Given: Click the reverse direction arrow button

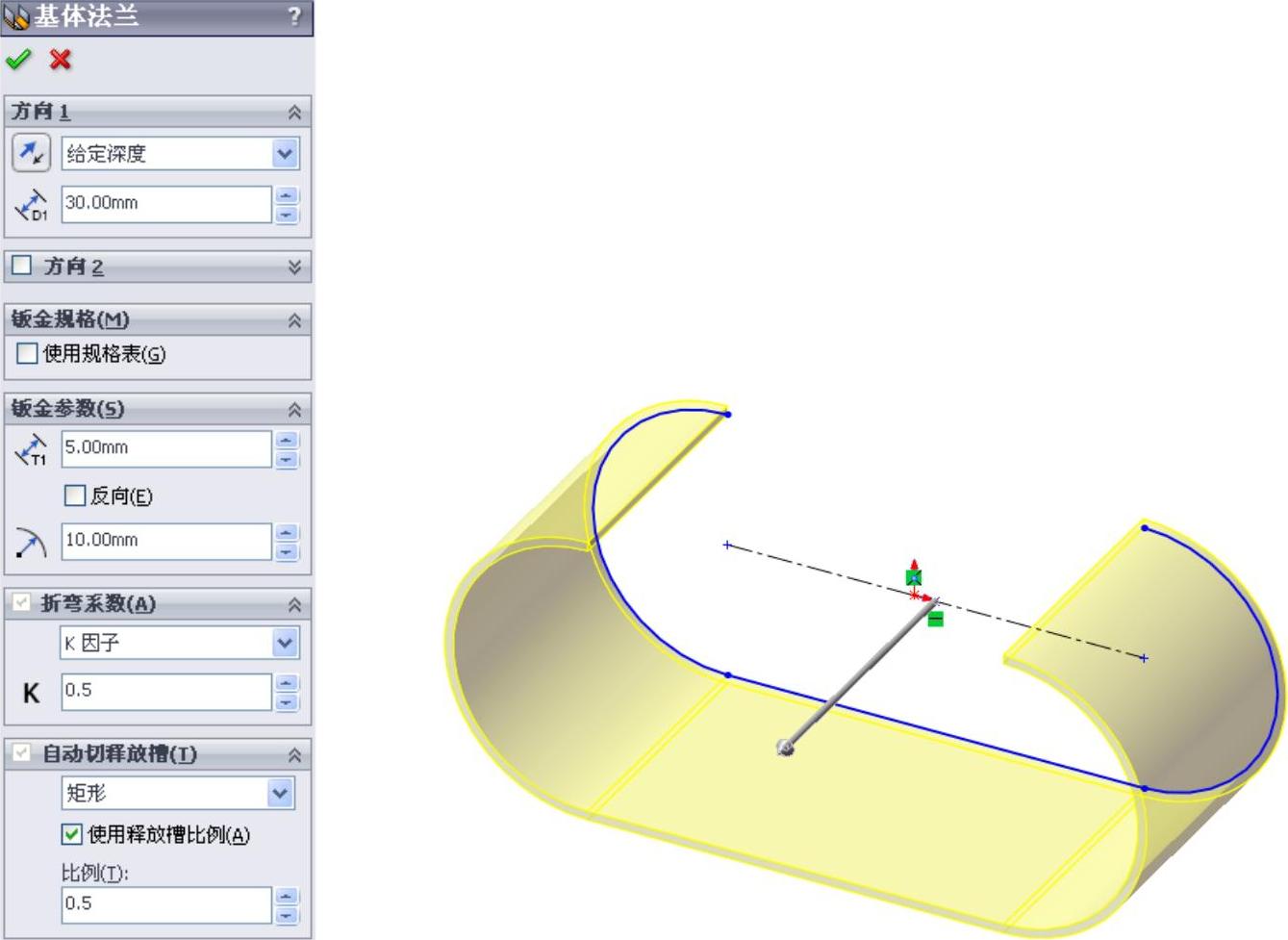Looking at the screenshot, I should click(32, 153).
